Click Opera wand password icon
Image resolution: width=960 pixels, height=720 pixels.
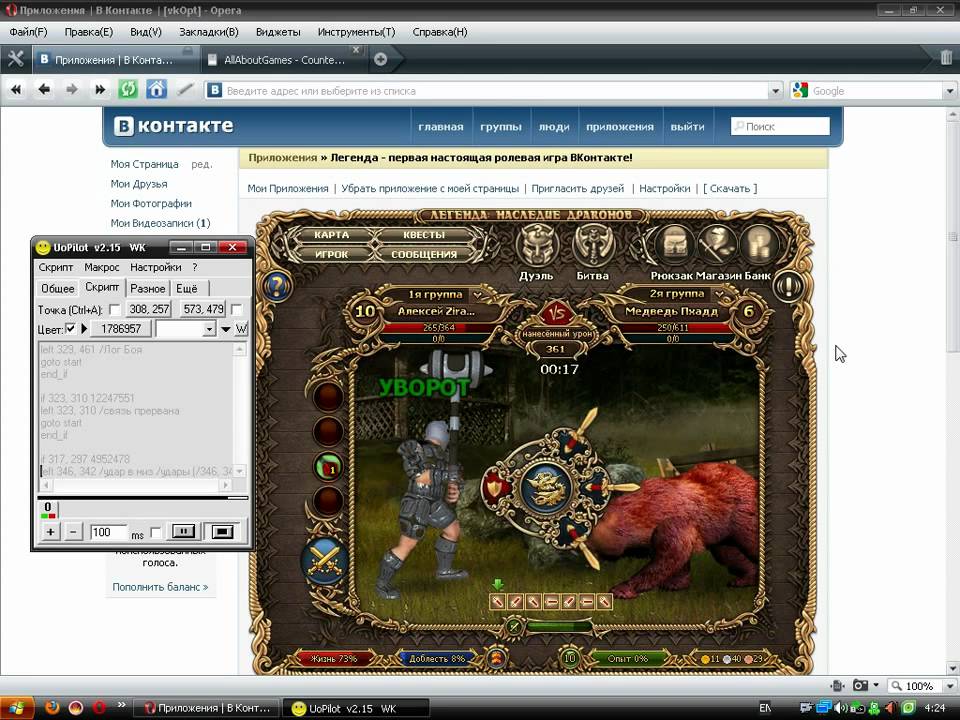click(x=185, y=90)
